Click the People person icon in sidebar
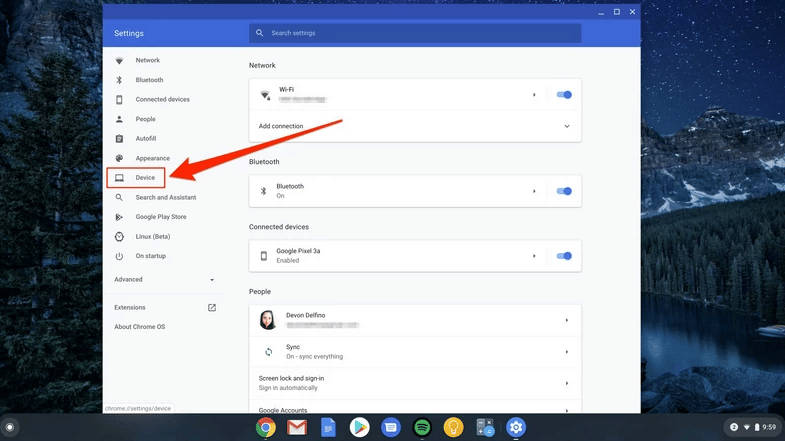785x441 pixels. pyautogui.click(x=119, y=119)
